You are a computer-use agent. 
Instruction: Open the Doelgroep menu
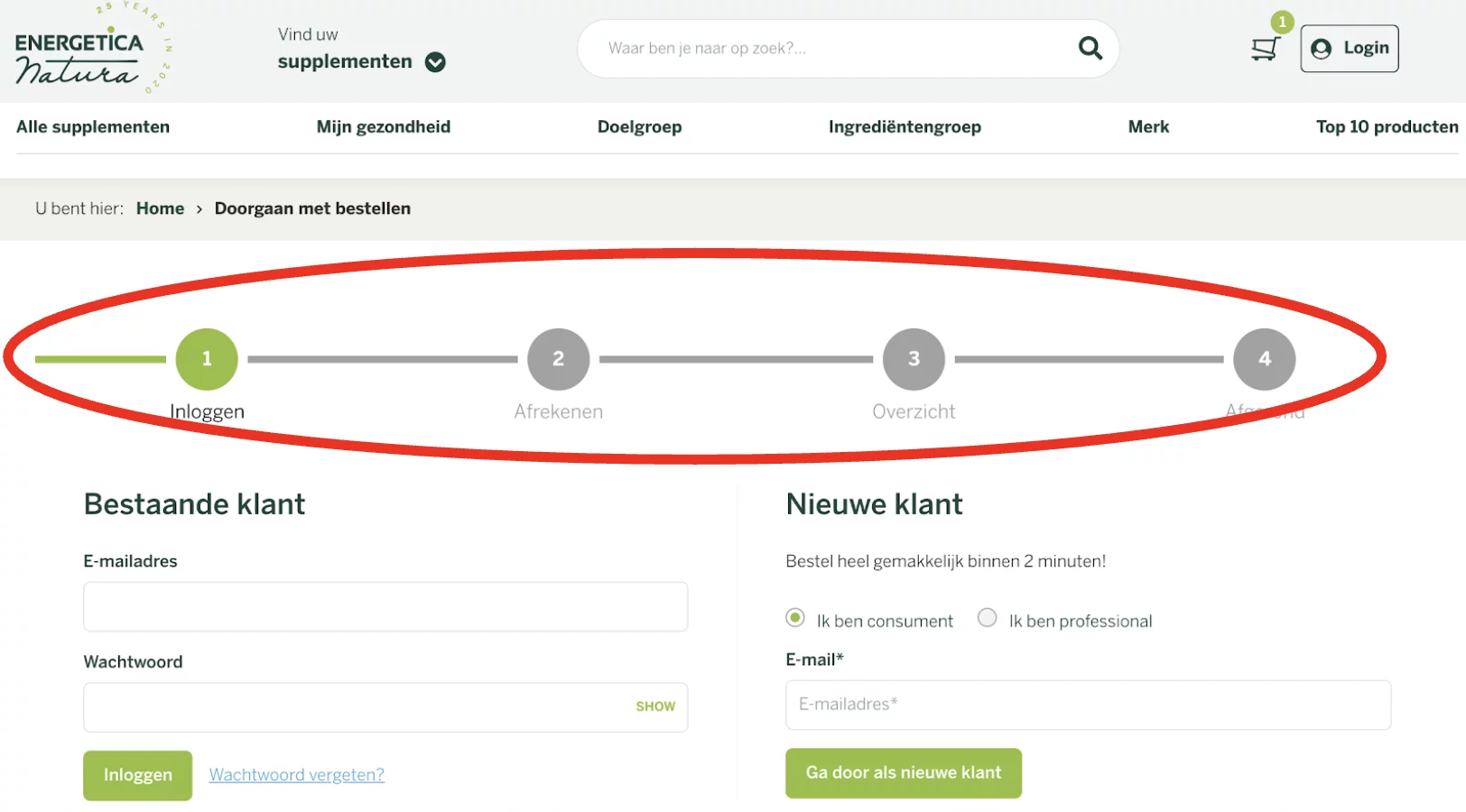click(x=639, y=127)
